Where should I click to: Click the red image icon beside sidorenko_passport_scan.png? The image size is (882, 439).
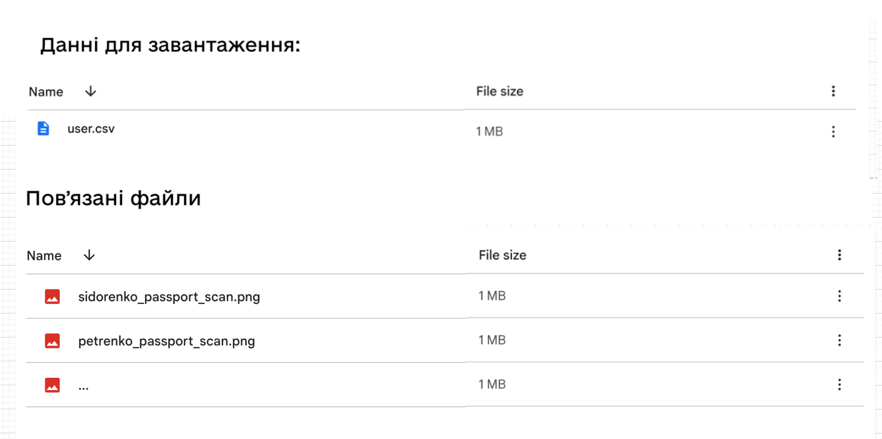click(52, 297)
